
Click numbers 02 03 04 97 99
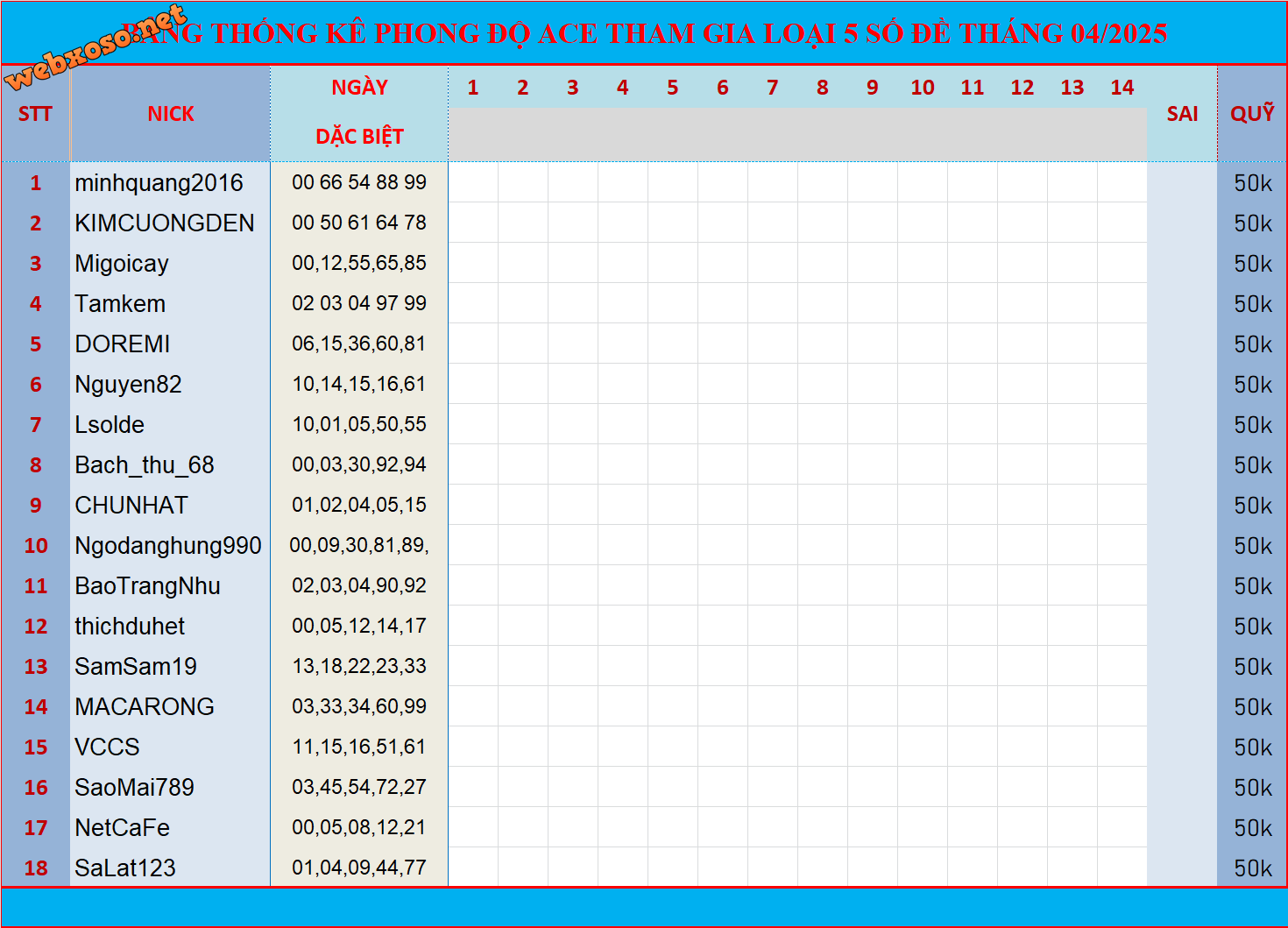pyautogui.click(x=359, y=303)
